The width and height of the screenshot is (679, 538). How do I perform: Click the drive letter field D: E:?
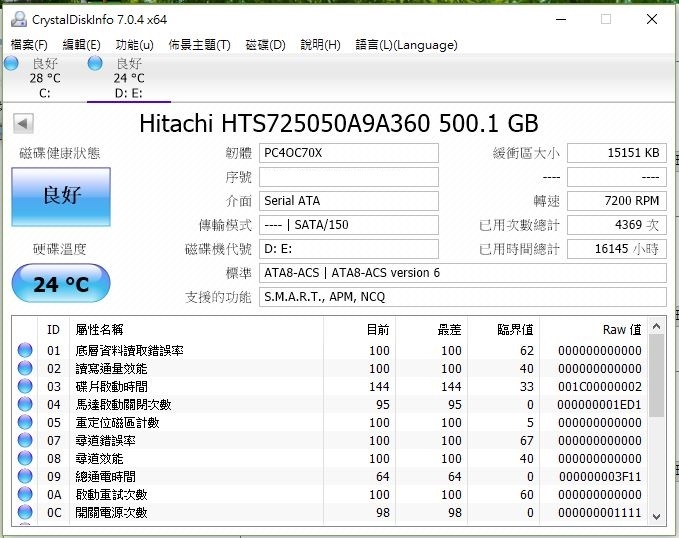[349, 249]
